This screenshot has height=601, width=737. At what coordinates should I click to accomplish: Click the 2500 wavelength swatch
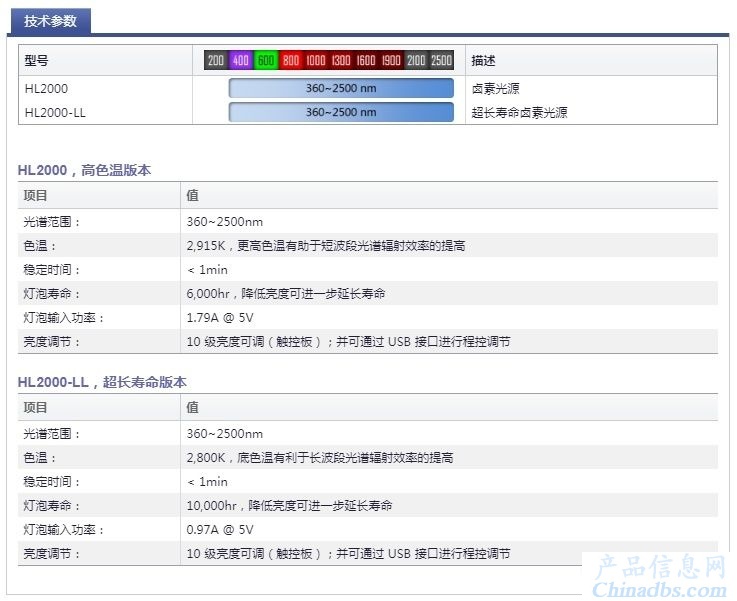(x=441, y=60)
